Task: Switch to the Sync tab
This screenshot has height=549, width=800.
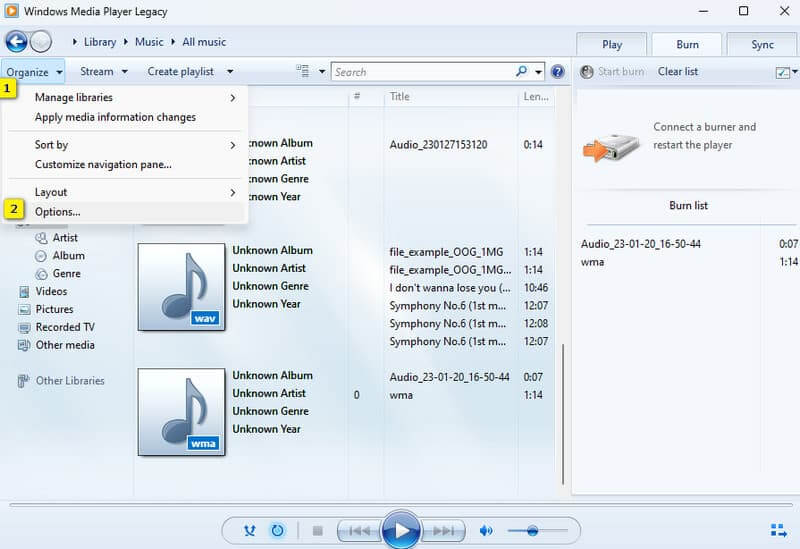Action: 762,44
